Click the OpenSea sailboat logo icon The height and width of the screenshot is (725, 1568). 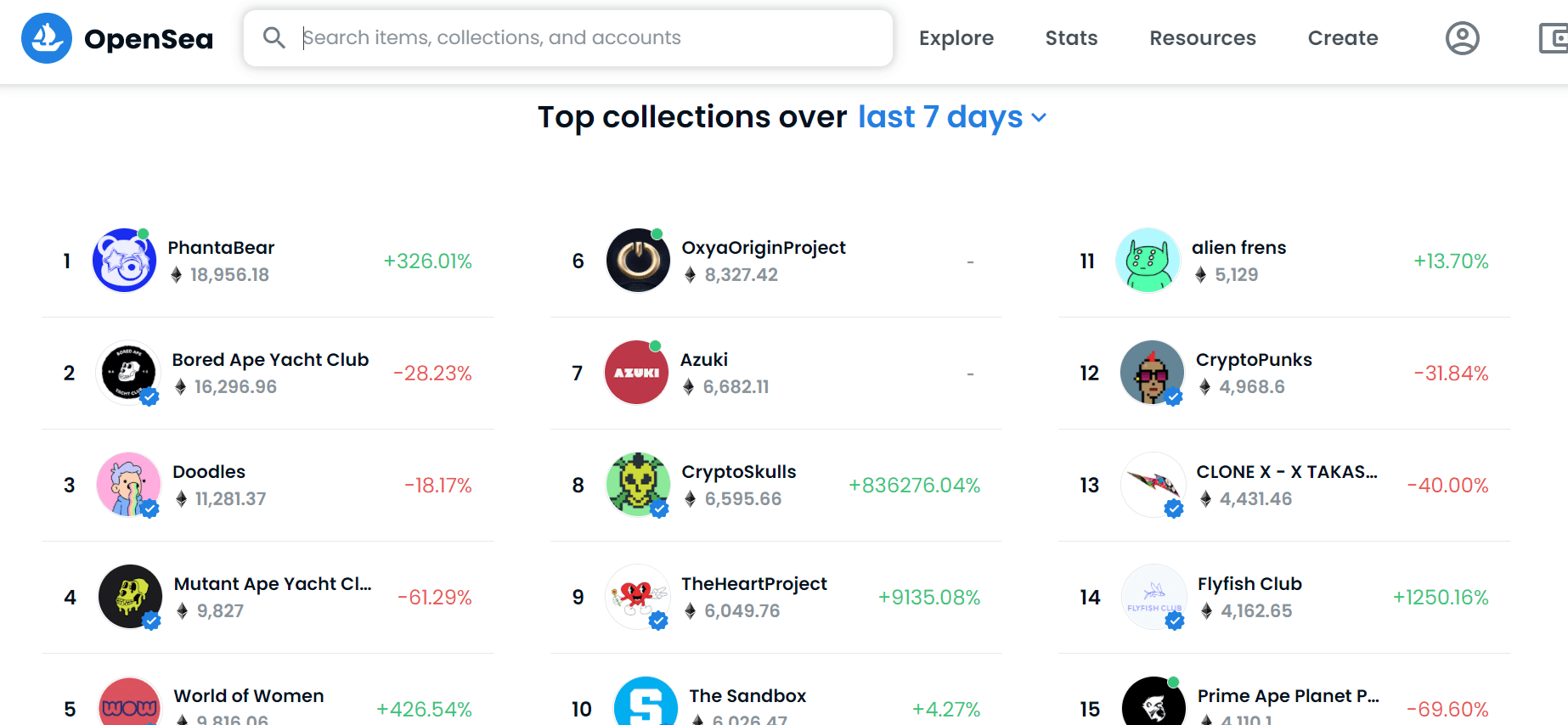tap(47, 38)
